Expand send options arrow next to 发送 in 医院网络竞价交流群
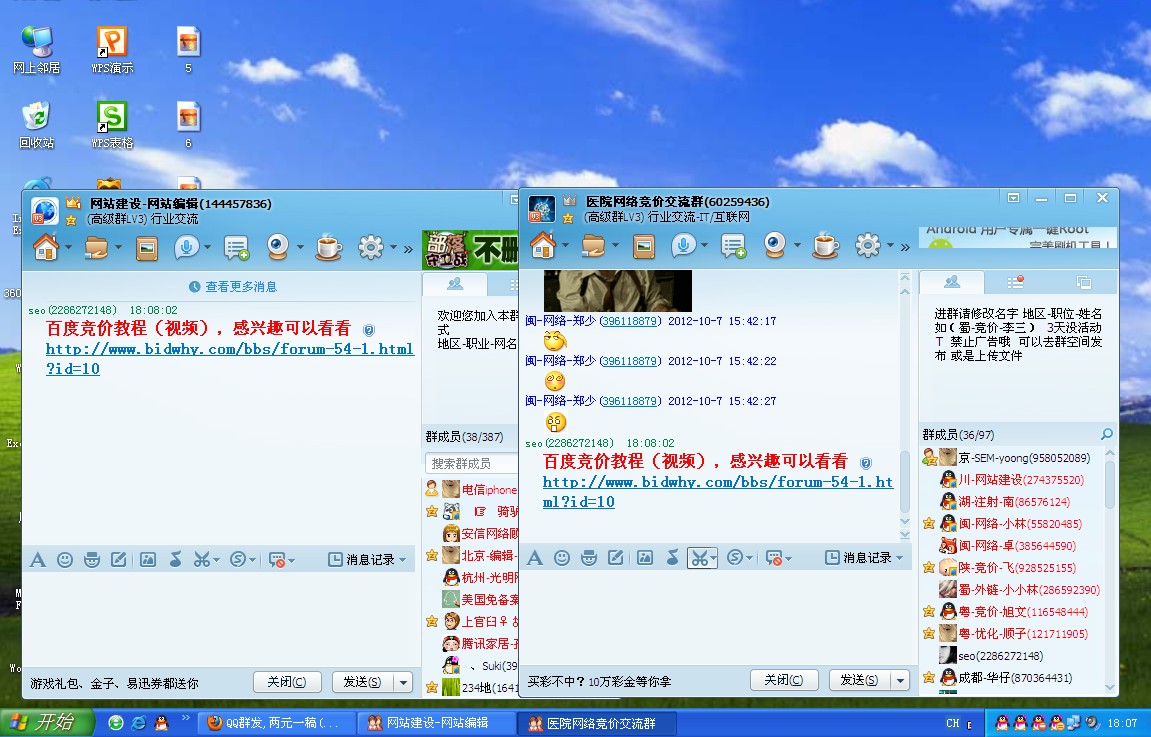This screenshot has width=1151, height=737. 901,680
